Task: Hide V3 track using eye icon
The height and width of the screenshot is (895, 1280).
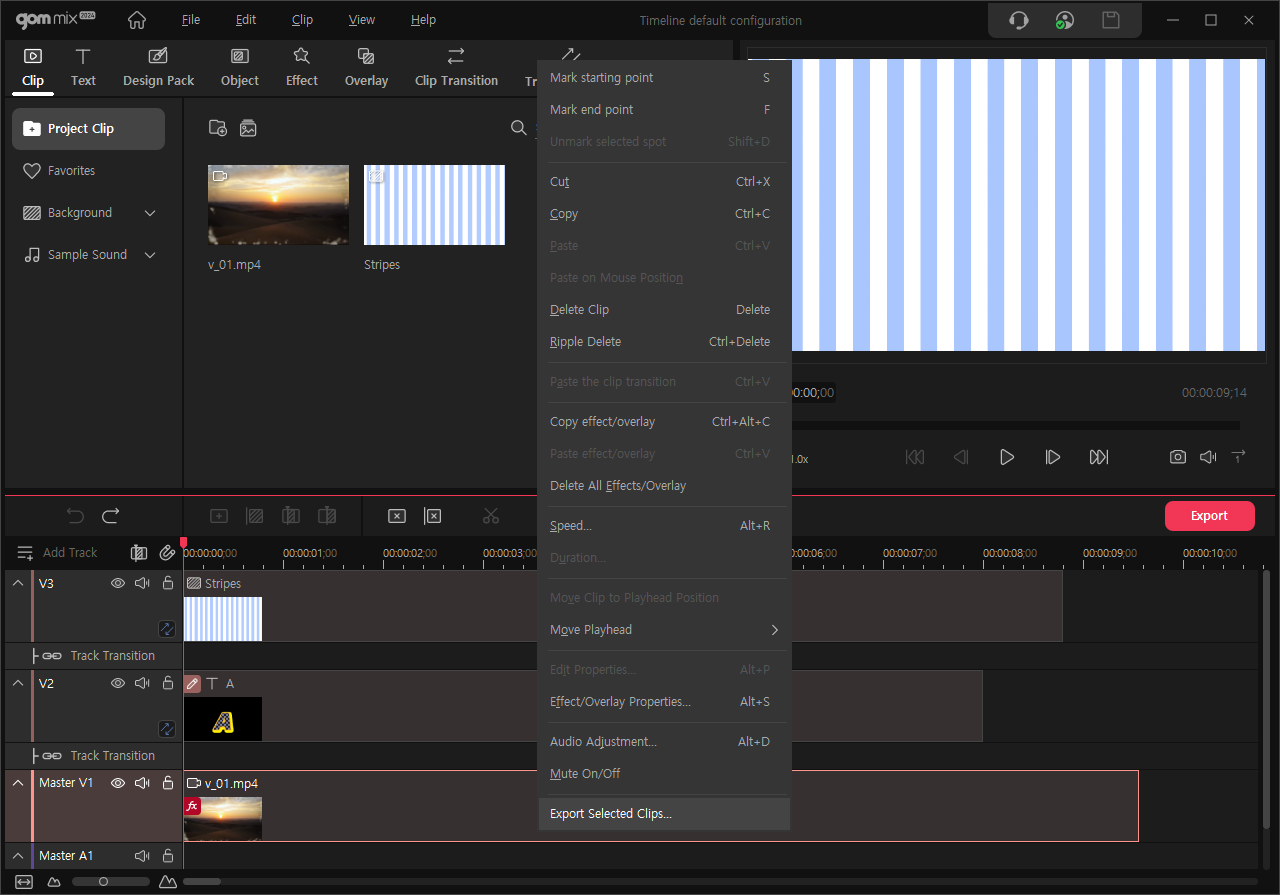Action: click(118, 583)
